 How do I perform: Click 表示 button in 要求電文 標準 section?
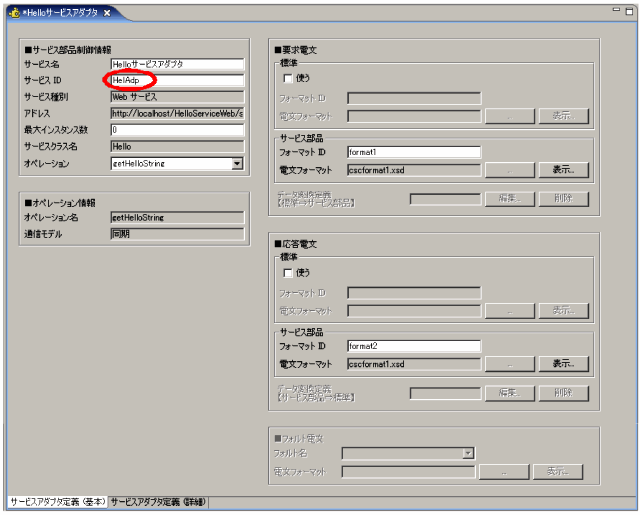click(x=563, y=116)
